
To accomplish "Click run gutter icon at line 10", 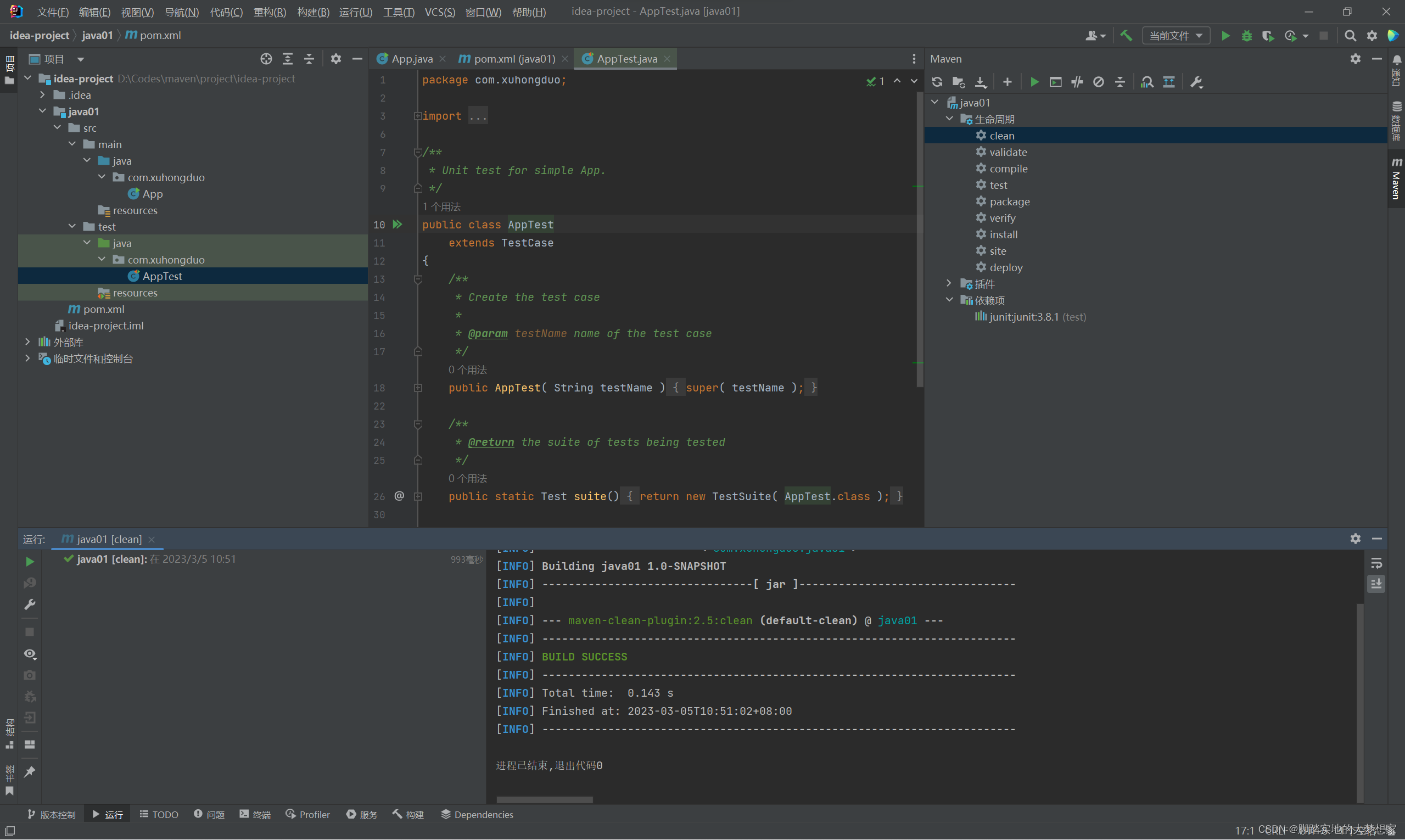I will (x=398, y=225).
